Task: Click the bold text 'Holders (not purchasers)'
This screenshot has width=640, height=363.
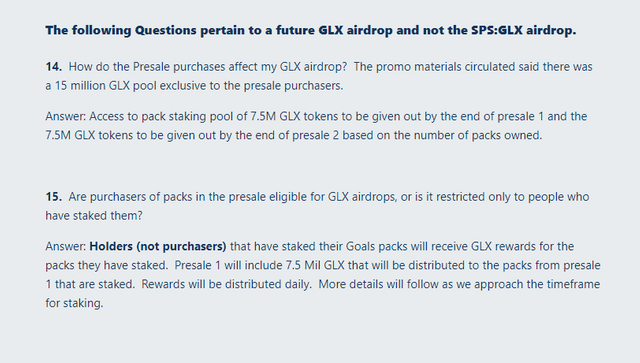Action: 158,246
